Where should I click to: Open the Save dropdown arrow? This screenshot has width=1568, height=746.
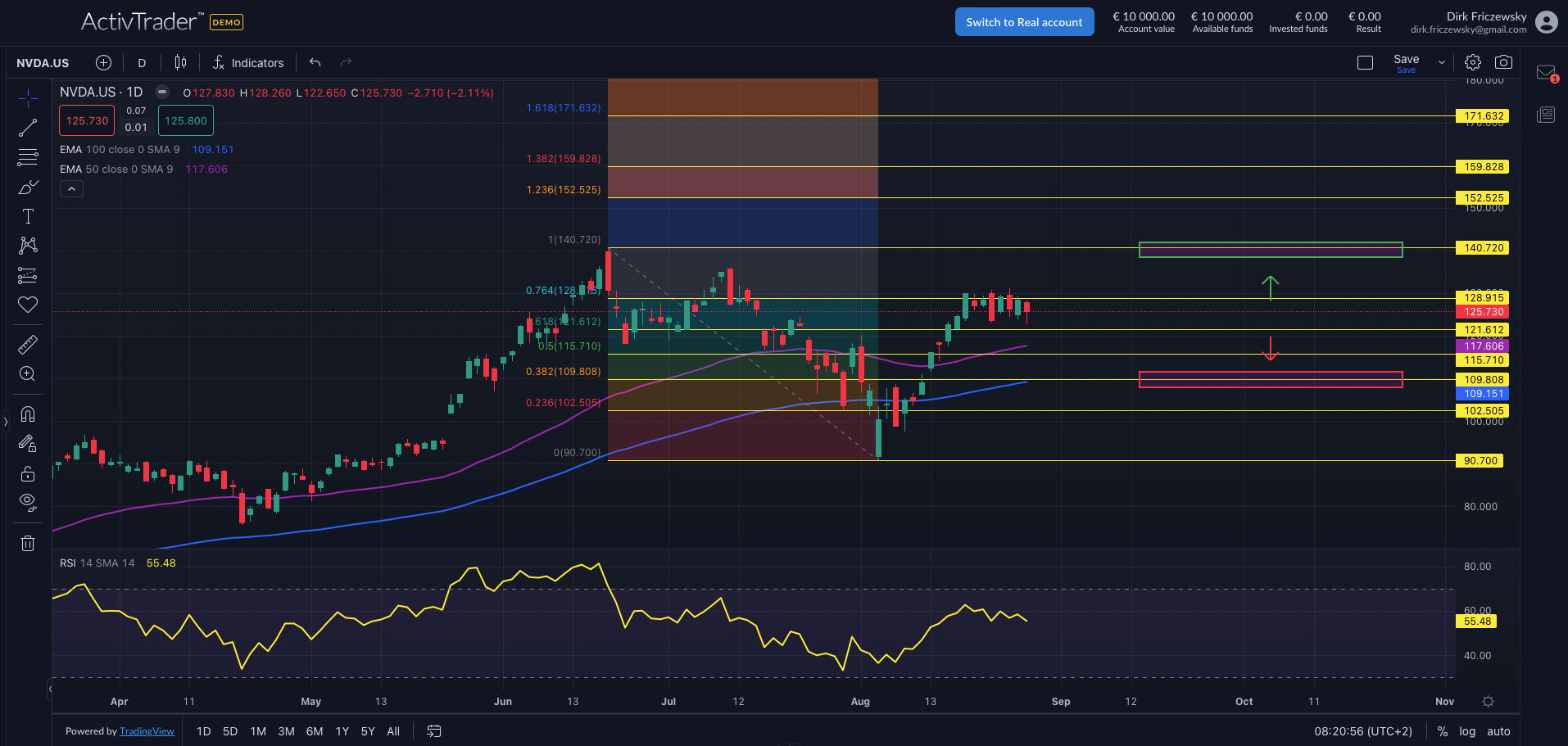[x=1442, y=62]
